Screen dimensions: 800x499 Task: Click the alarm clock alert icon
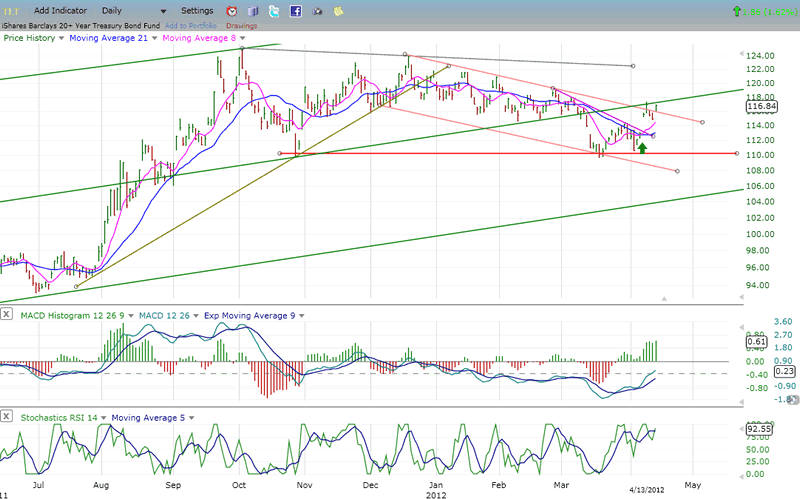(x=229, y=11)
